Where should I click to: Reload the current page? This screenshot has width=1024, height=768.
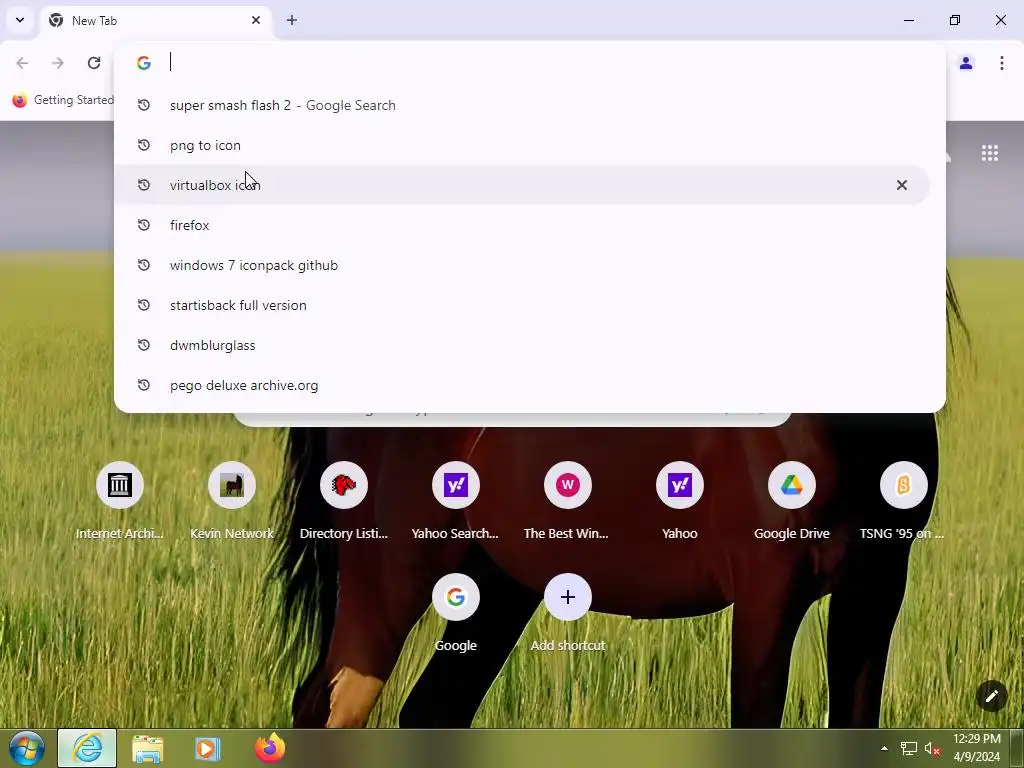point(94,63)
